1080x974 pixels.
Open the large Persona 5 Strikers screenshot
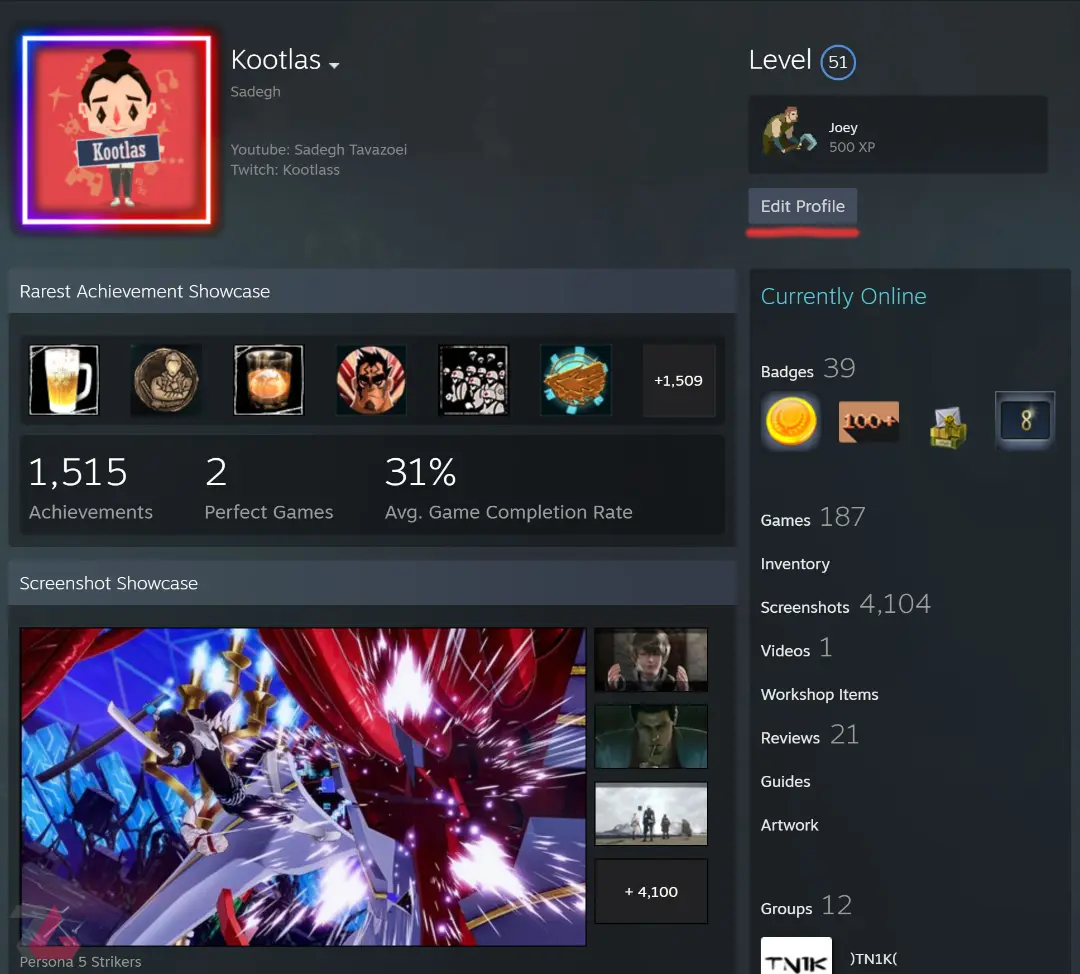pyautogui.click(x=303, y=786)
